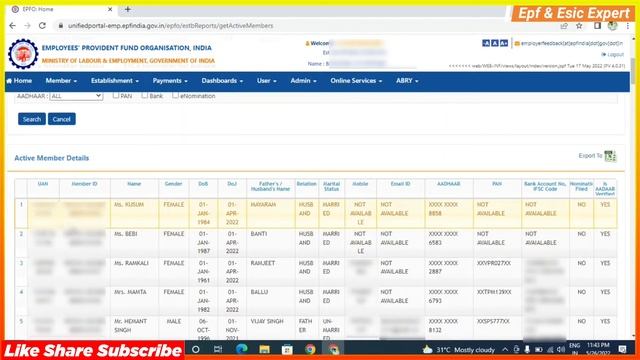Expand the User menu
The width and height of the screenshot is (640, 360).
pyautogui.click(x=267, y=81)
